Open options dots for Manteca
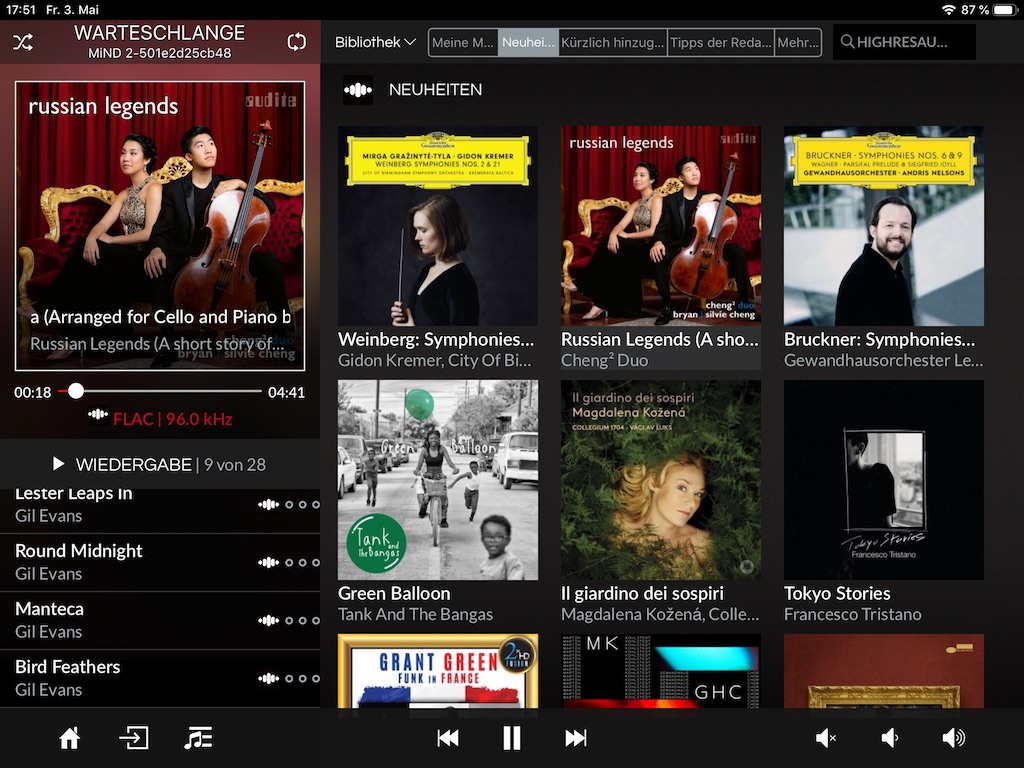Screen dimensions: 1024x768 (x=302, y=620)
